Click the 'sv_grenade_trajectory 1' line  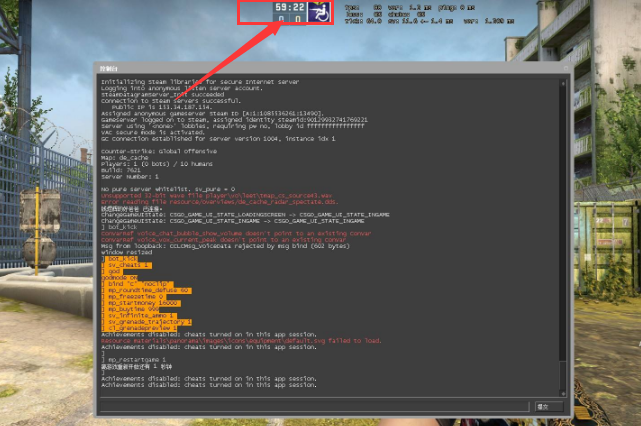tap(146, 322)
